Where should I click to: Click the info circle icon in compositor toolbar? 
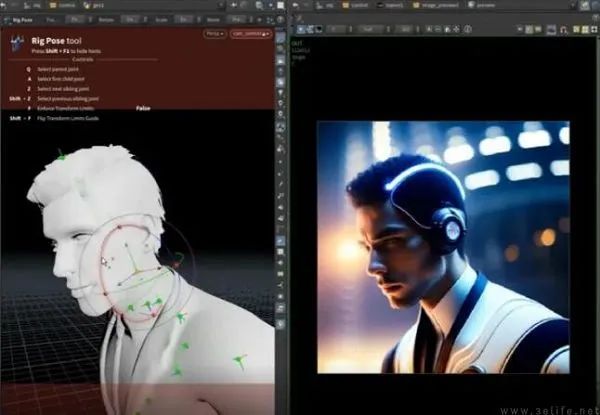[468, 30]
